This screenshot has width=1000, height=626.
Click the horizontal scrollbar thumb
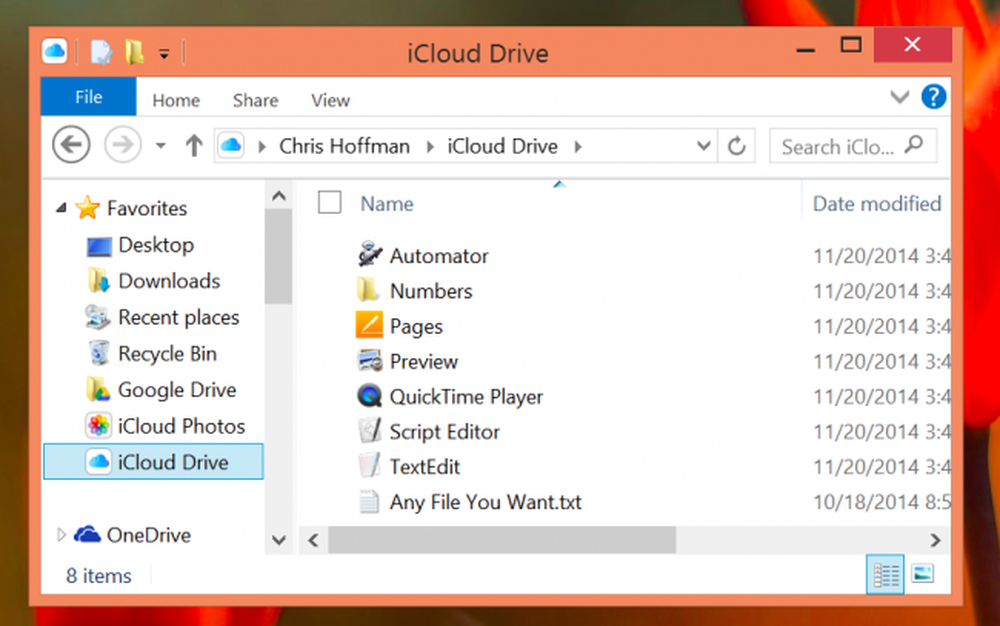pos(502,540)
